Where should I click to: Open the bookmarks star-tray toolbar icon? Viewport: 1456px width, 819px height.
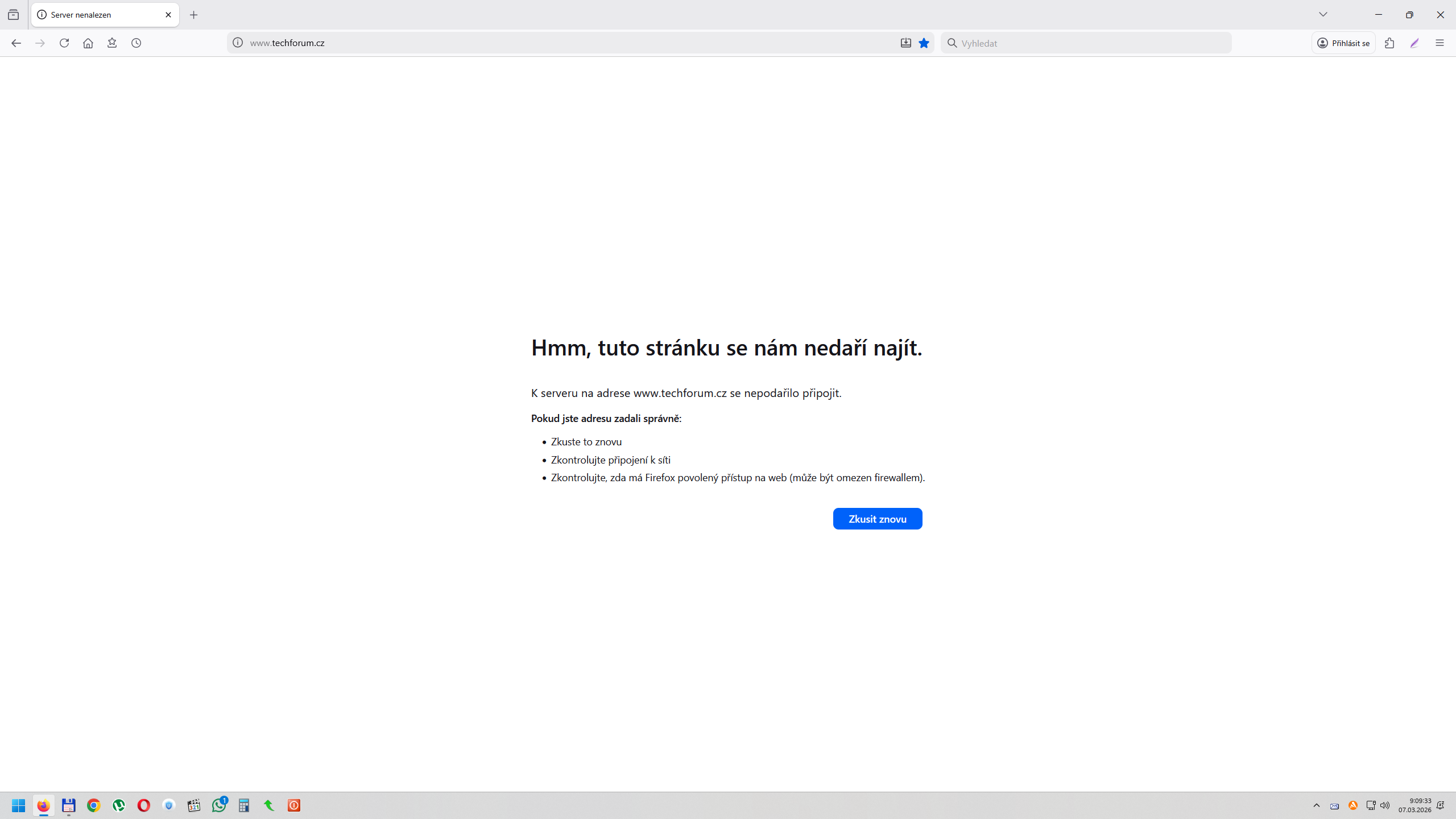click(112, 43)
